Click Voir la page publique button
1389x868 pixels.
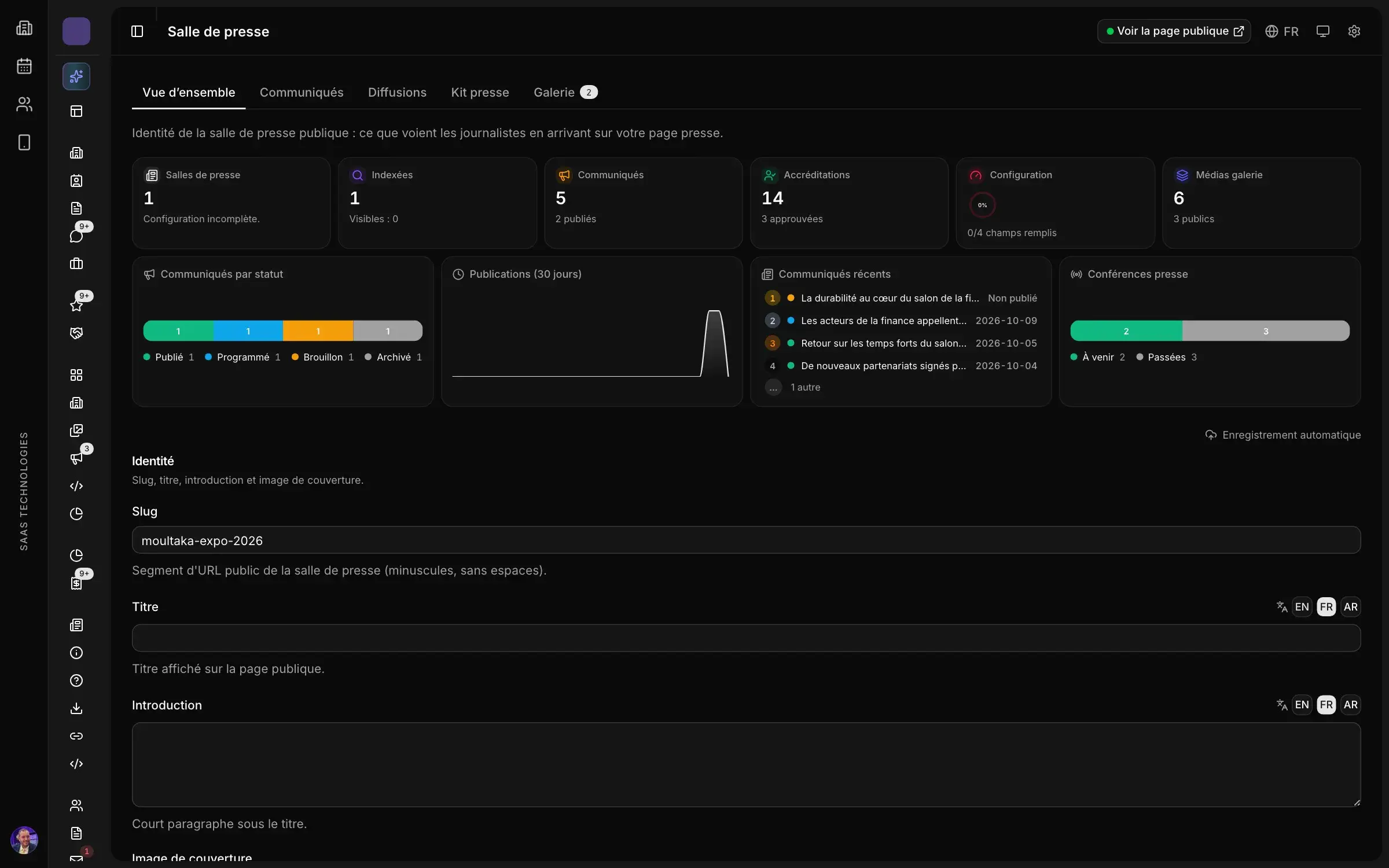click(1174, 31)
